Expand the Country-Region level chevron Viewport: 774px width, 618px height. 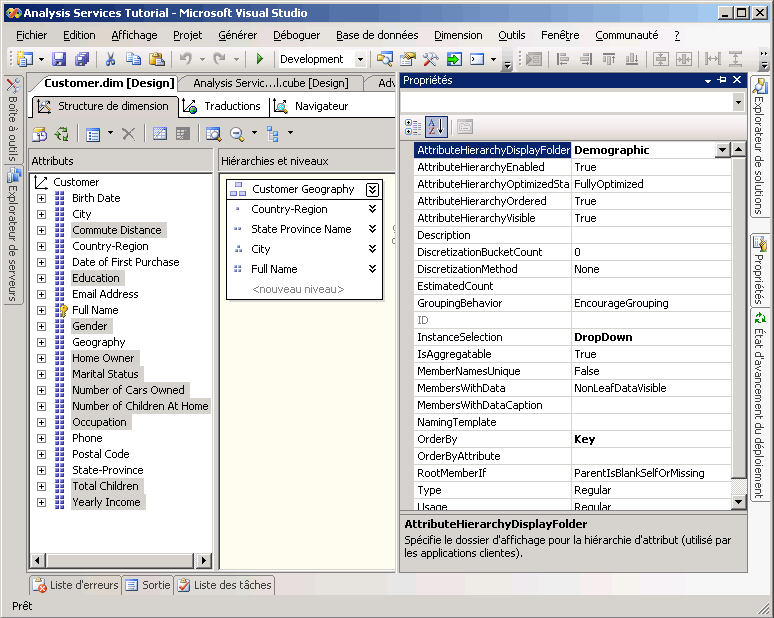pyautogui.click(x=372, y=209)
